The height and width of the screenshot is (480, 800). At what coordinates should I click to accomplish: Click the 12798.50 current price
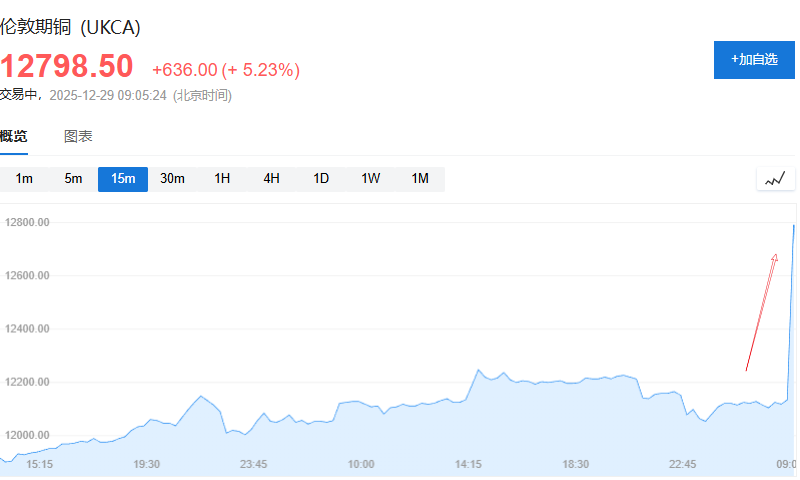click(67, 66)
